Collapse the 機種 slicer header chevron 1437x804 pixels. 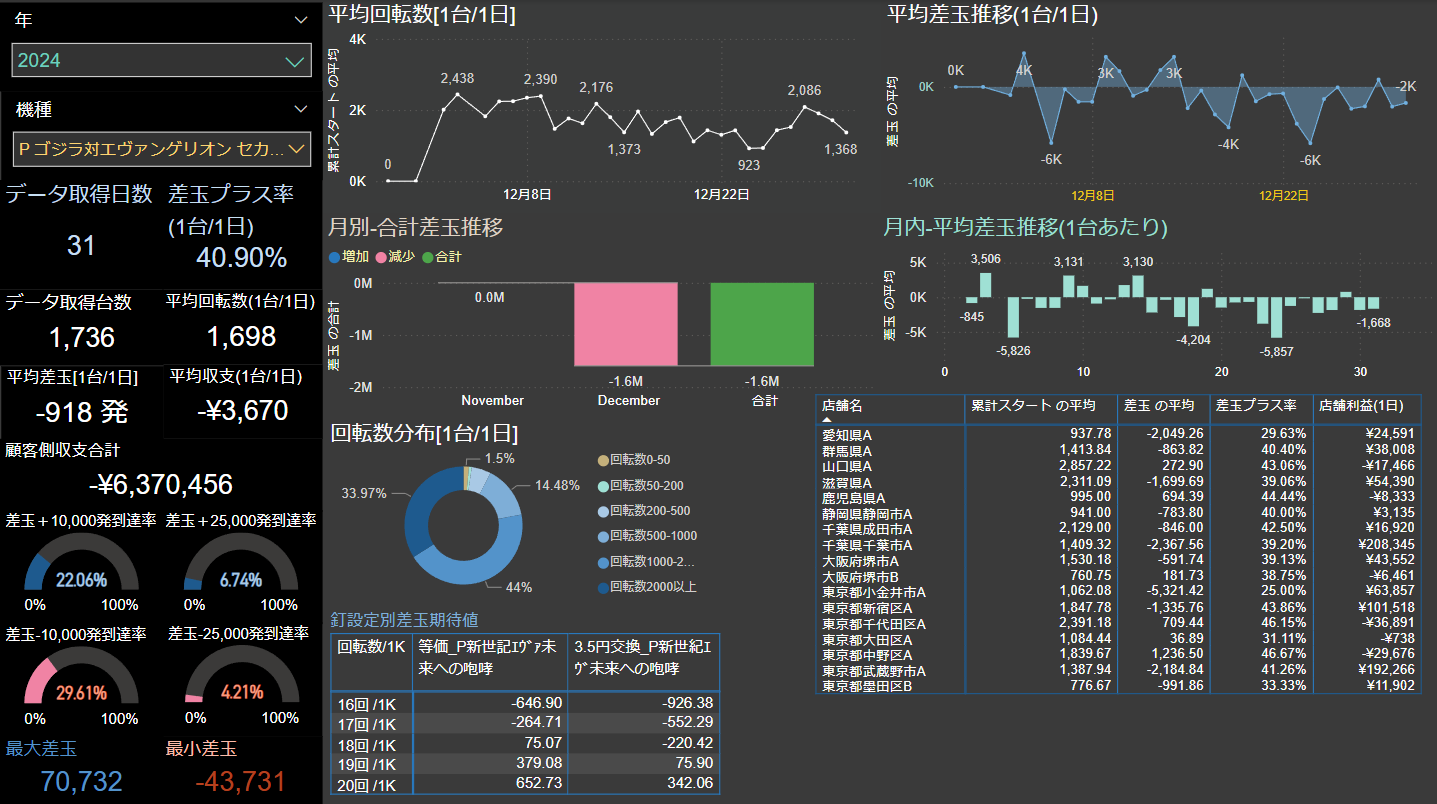[301, 109]
